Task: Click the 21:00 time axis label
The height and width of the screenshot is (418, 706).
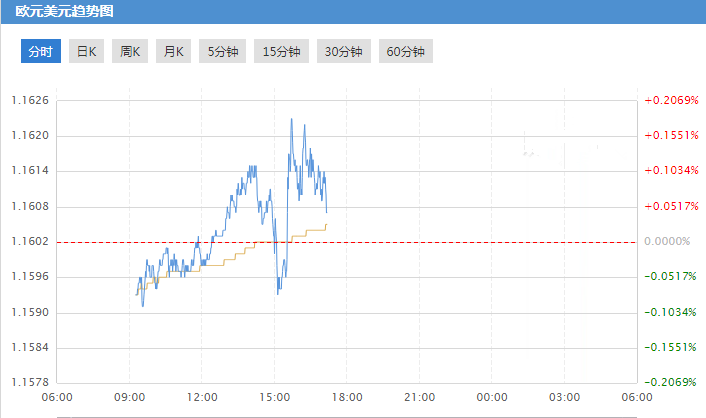Action: (420, 397)
